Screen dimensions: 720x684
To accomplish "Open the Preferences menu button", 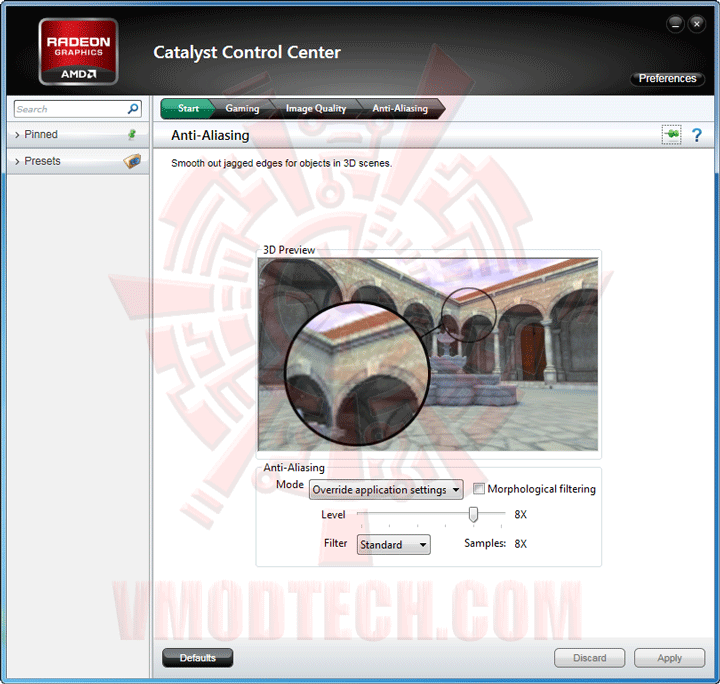I will pyautogui.click(x=667, y=78).
